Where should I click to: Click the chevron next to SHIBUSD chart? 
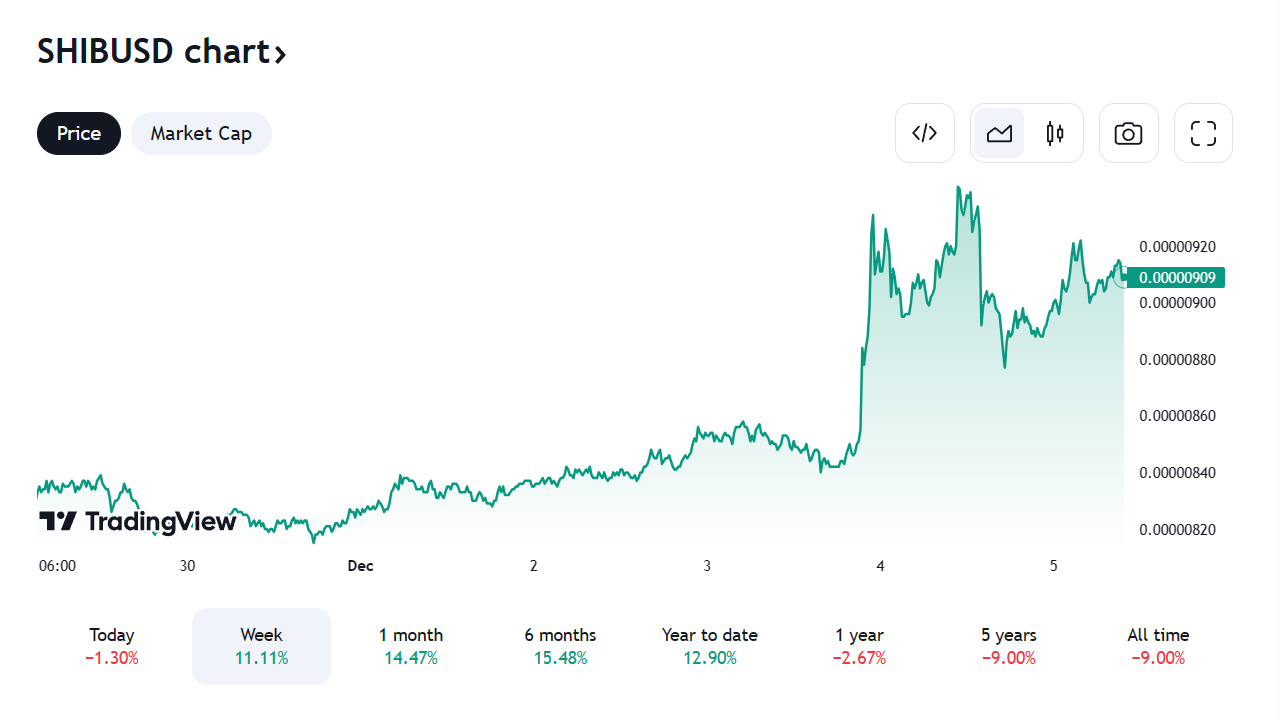tap(281, 54)
